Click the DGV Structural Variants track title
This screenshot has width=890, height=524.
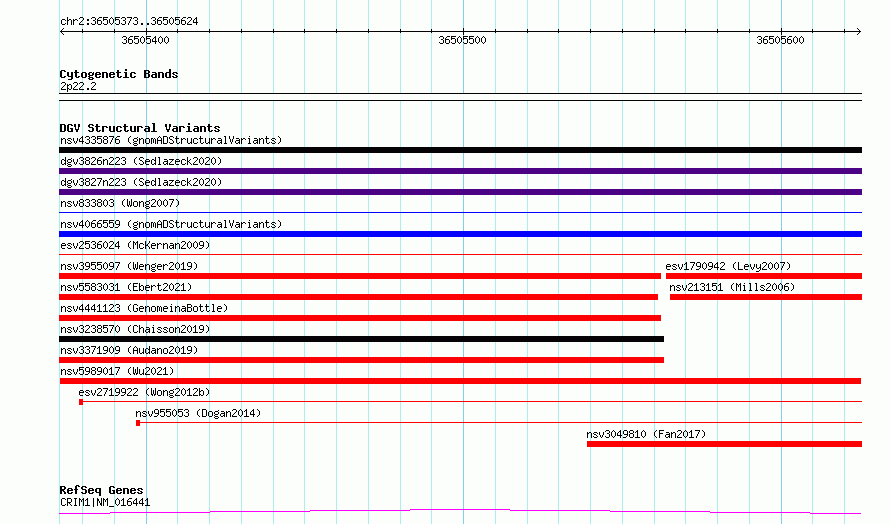(x=140, y=128)
